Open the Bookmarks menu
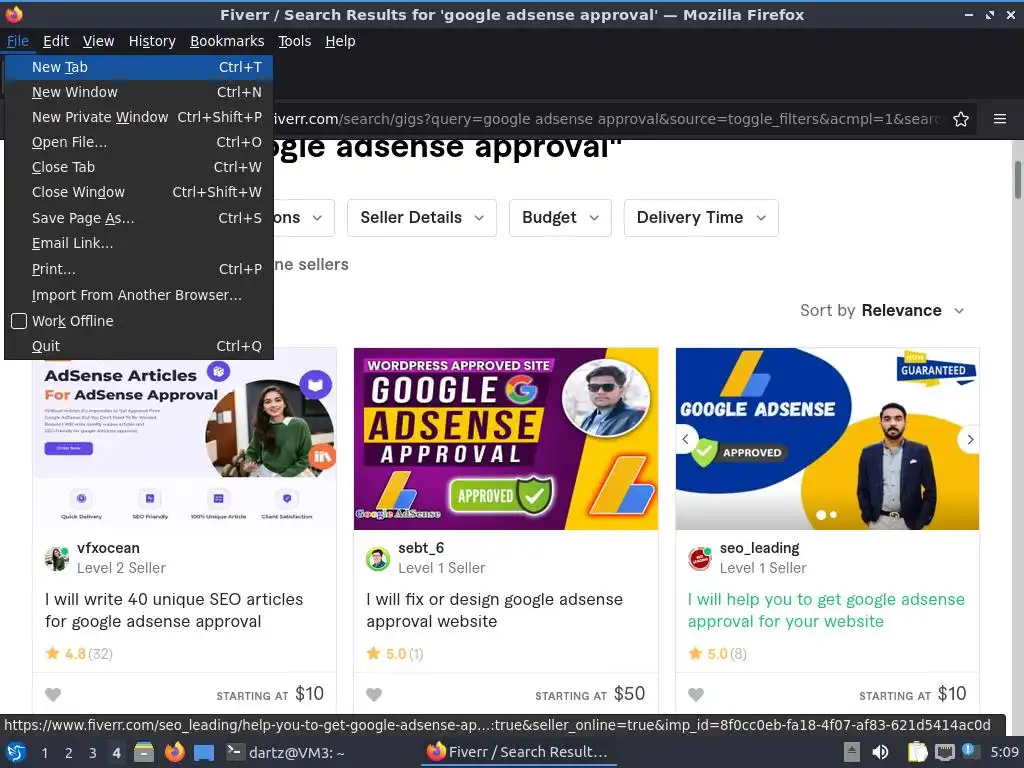Screen dimensions: 1024x768 click(227, 41)
